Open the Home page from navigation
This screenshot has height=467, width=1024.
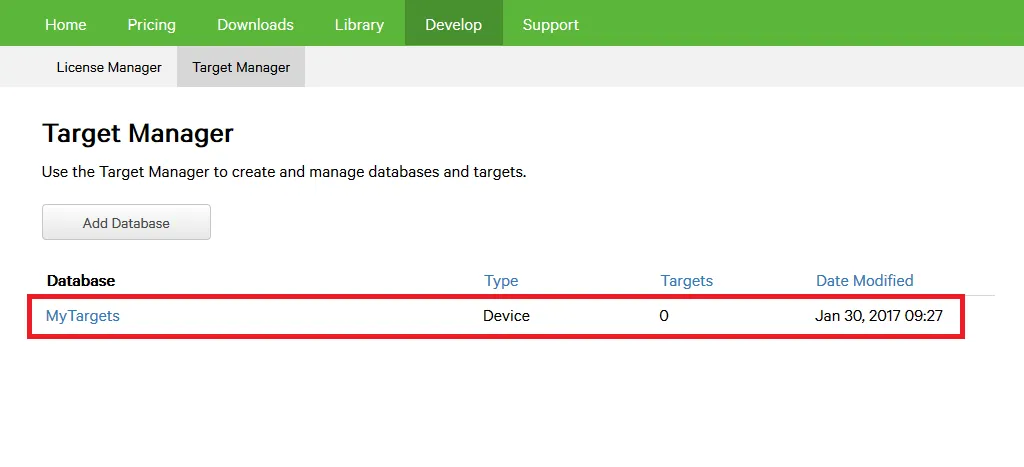pos(66,24)
